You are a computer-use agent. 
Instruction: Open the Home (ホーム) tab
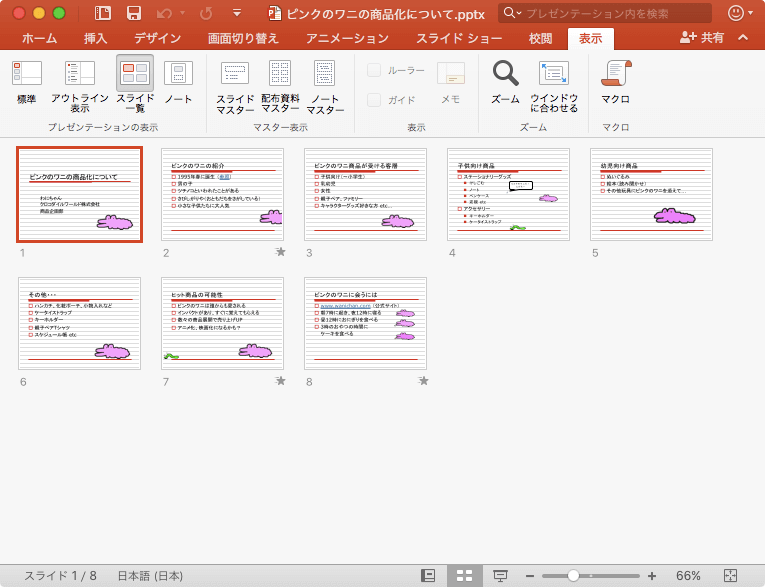pyautogui.click(x=40, y=38)
